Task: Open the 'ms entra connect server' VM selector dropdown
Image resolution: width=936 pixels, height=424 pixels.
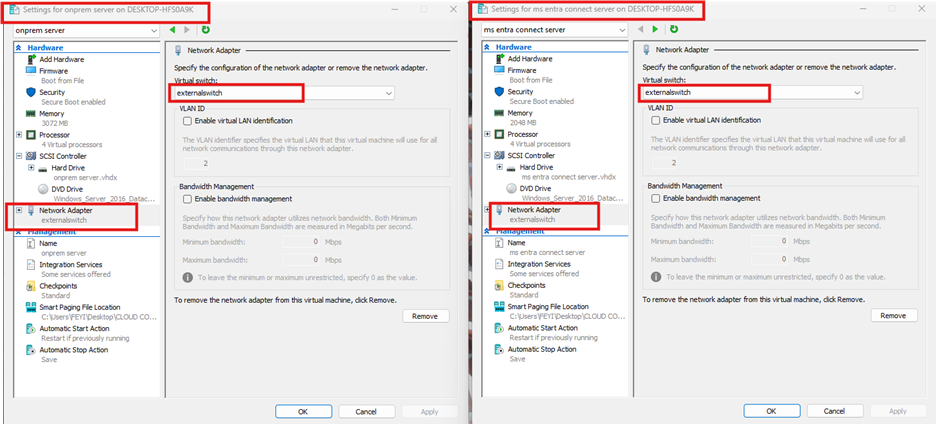Action: coord(622,30)
